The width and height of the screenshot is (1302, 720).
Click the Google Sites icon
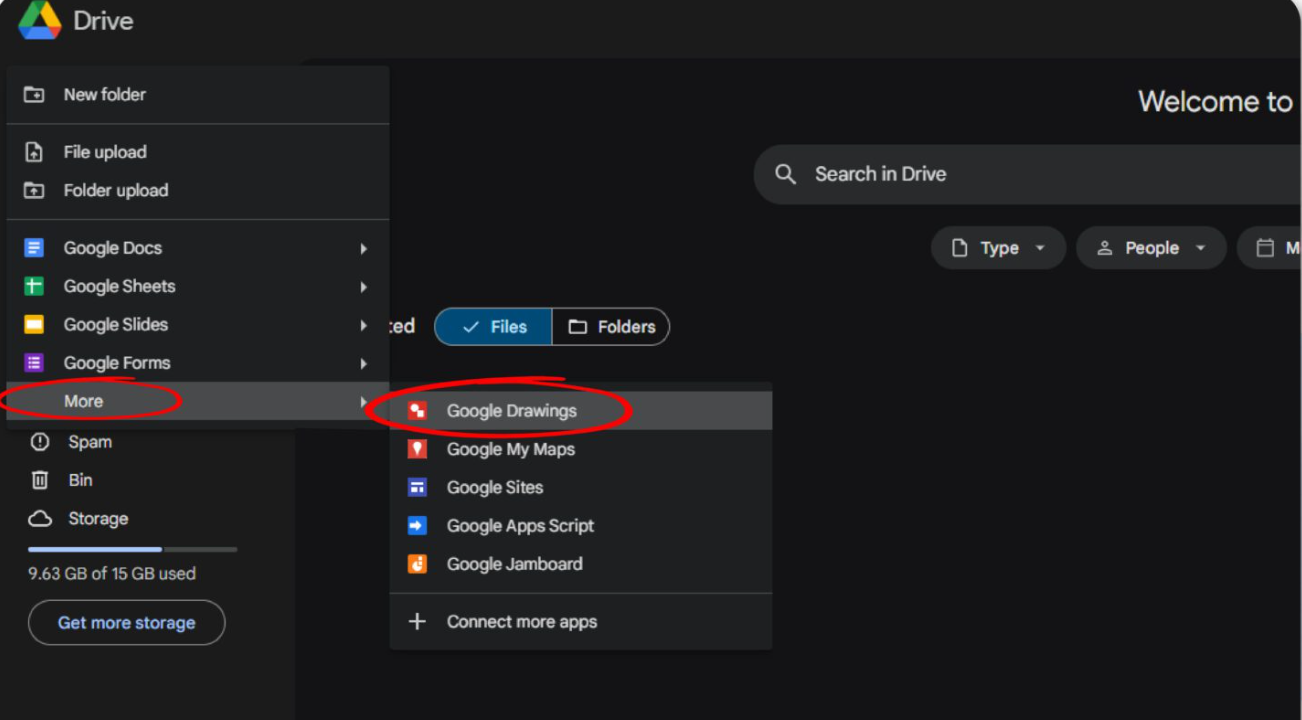pyautogui.click(x=417, y=488)
